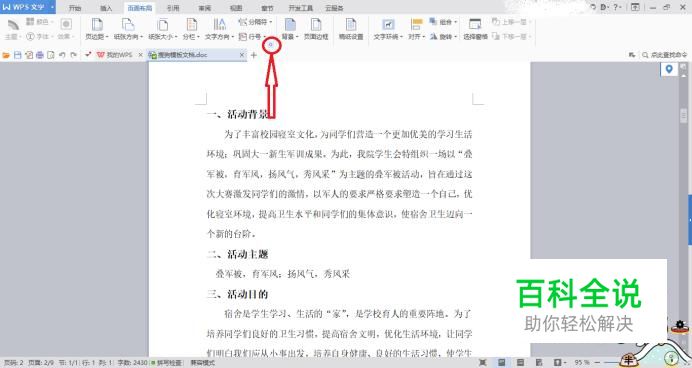Click the 页面: 2/9 page indicator
This screenshot has width=692, height=368.
pos(41,363)
